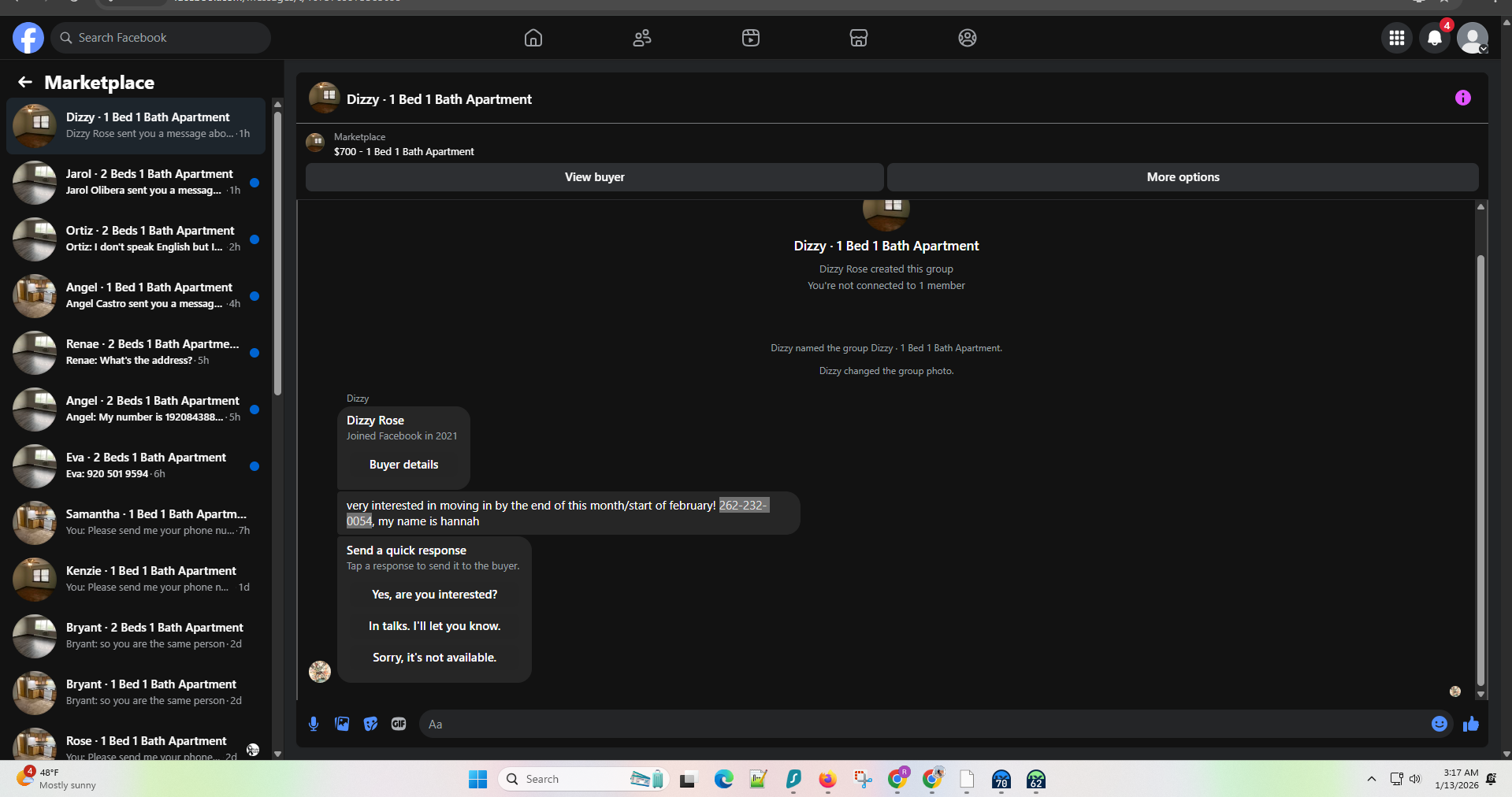This screenshot has height=797, width=1512.
Task: Click the View buyer button
Action: click(594, 177)
